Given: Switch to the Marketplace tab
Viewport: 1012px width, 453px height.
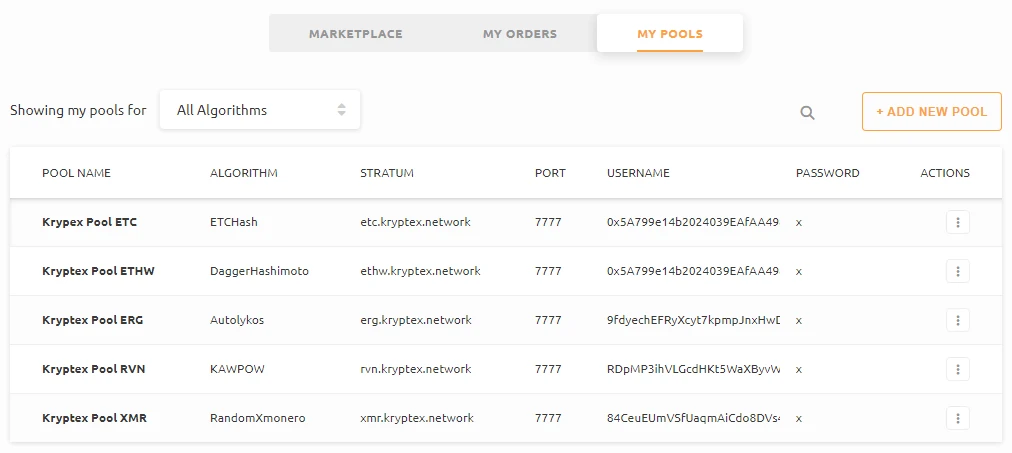Looking at the screenshot, I should click(x=355, y=34).
